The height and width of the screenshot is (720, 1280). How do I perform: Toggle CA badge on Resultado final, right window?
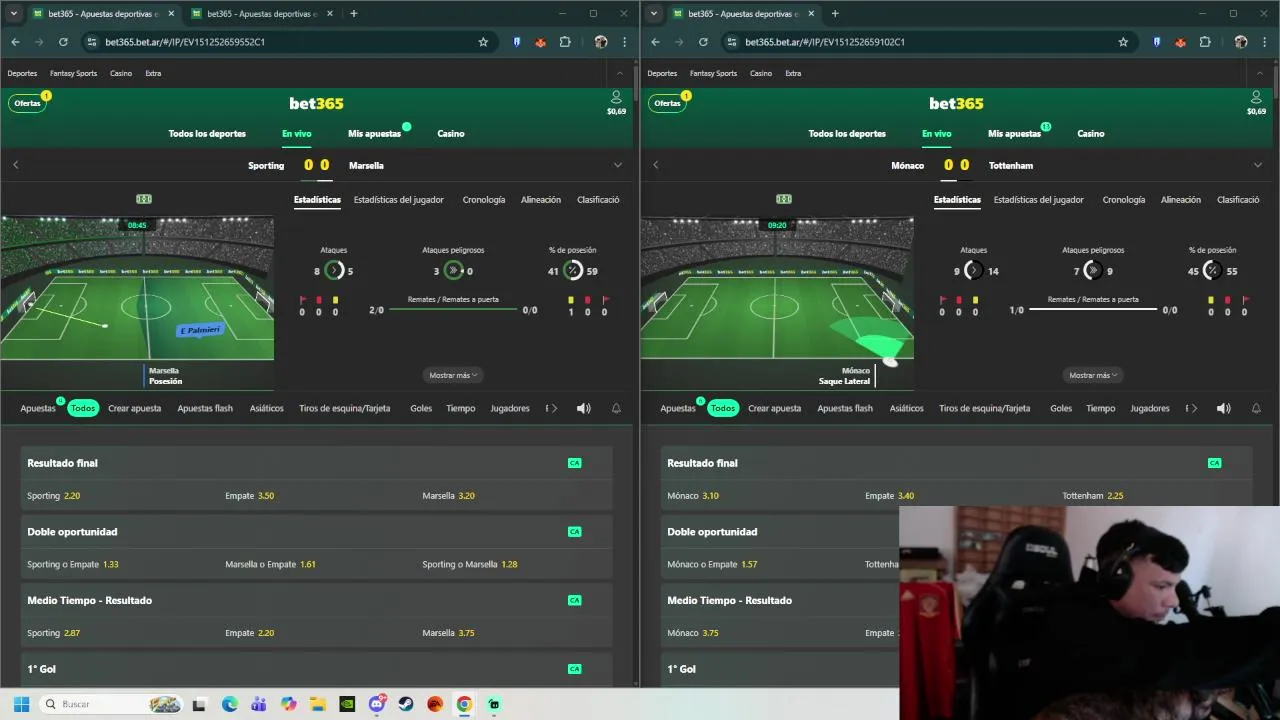(1214, 463)
